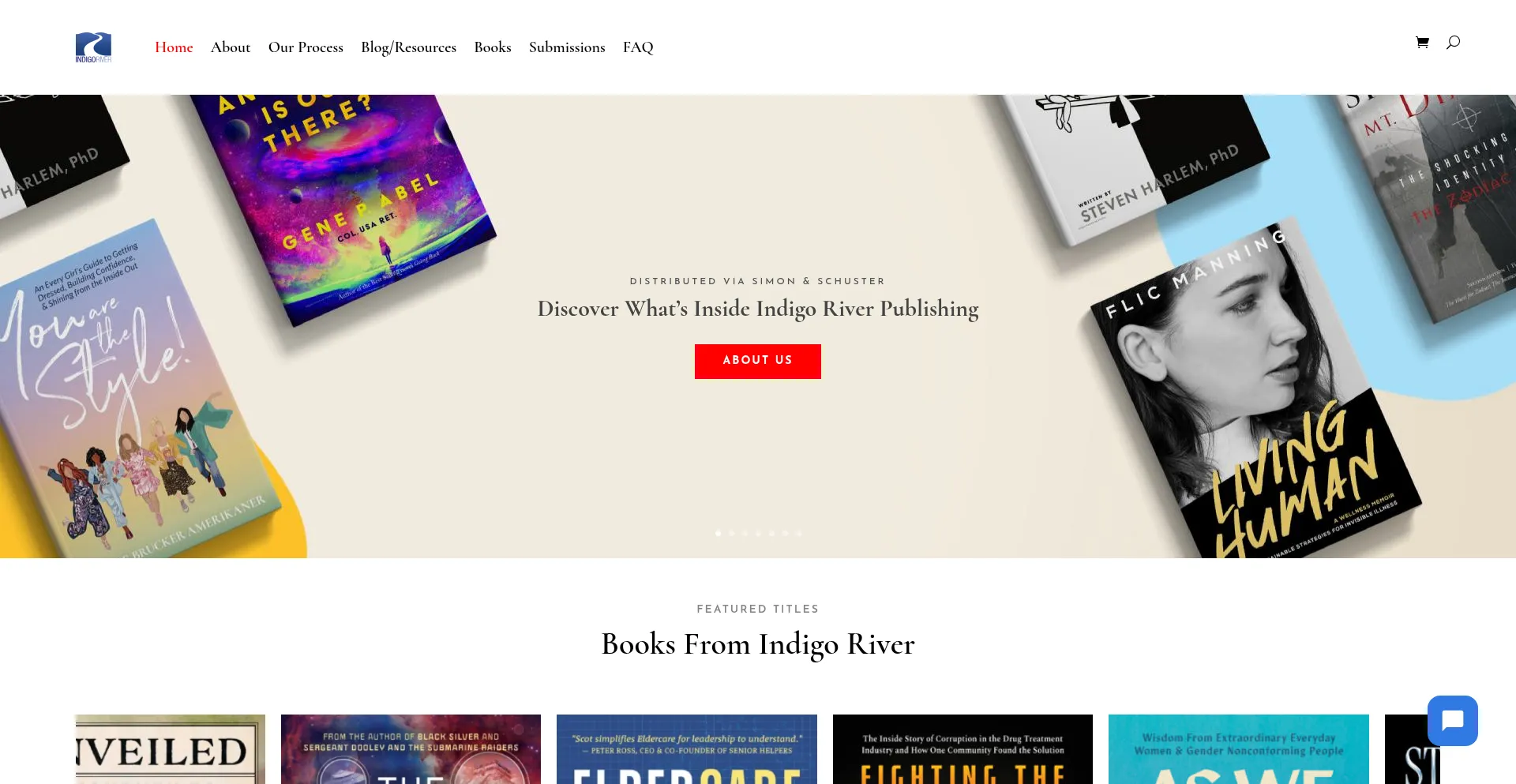Open the Submissions menu item

(x=567, y=47)
